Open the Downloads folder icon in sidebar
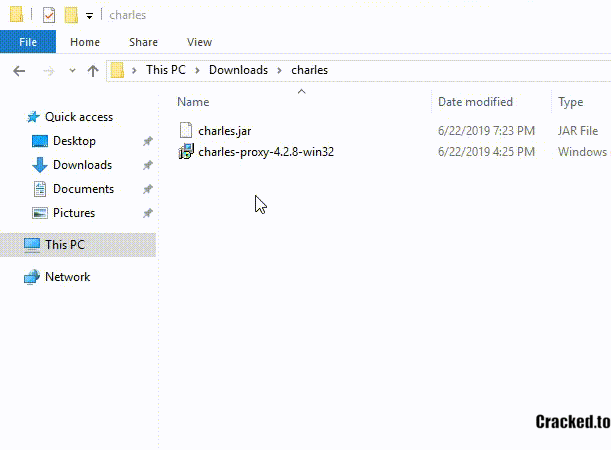Viewport: 611px width, 450px height. click(x=40, y=165)
